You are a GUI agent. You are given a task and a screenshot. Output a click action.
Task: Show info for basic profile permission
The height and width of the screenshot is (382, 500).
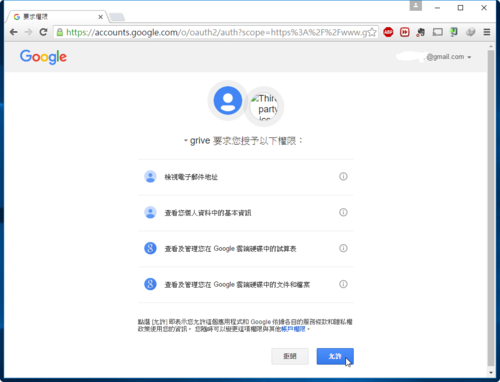pyautogui.click(x=343, y=212)
